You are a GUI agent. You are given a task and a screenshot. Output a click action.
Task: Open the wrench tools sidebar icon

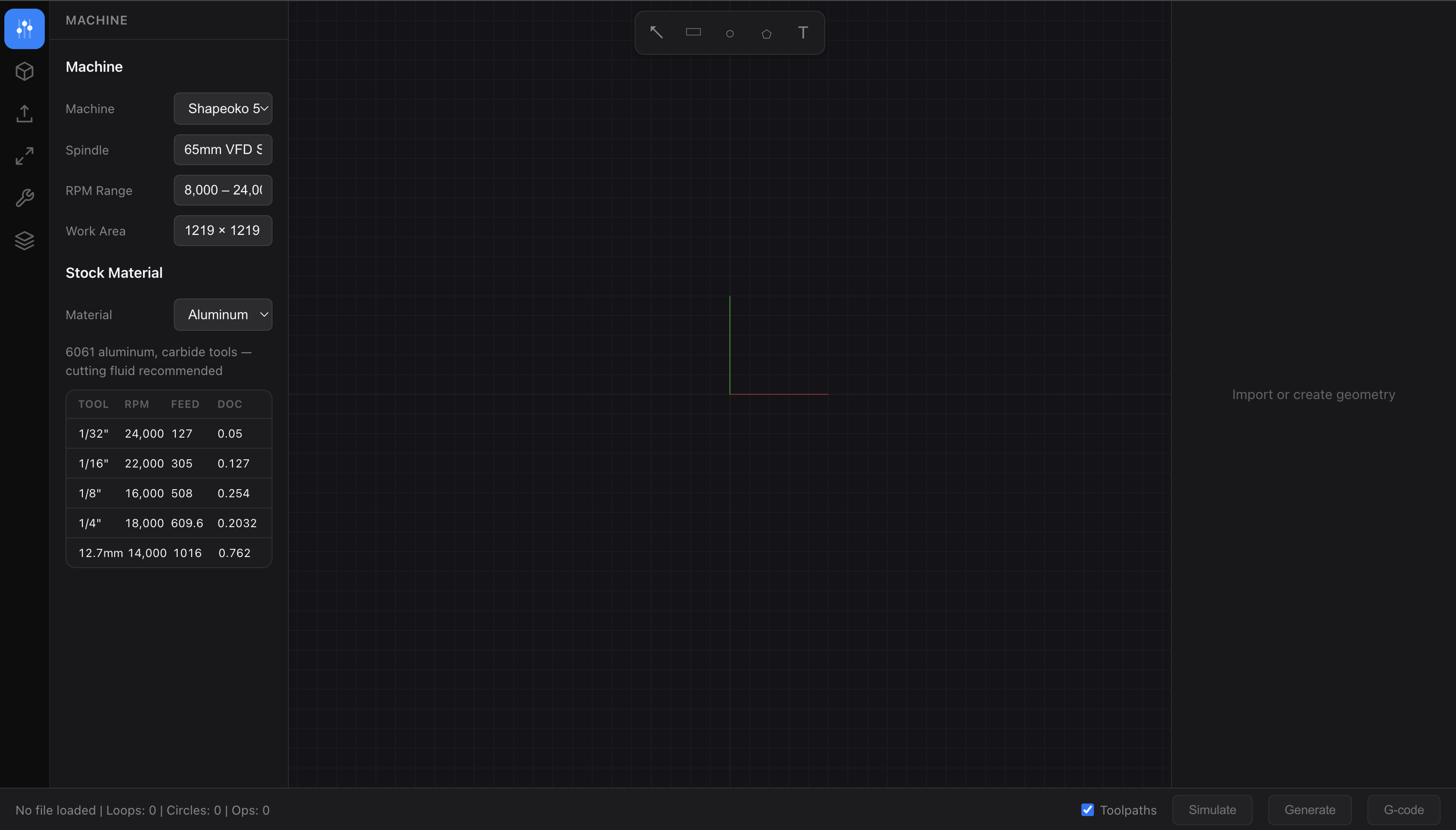(x=25, y=198)
